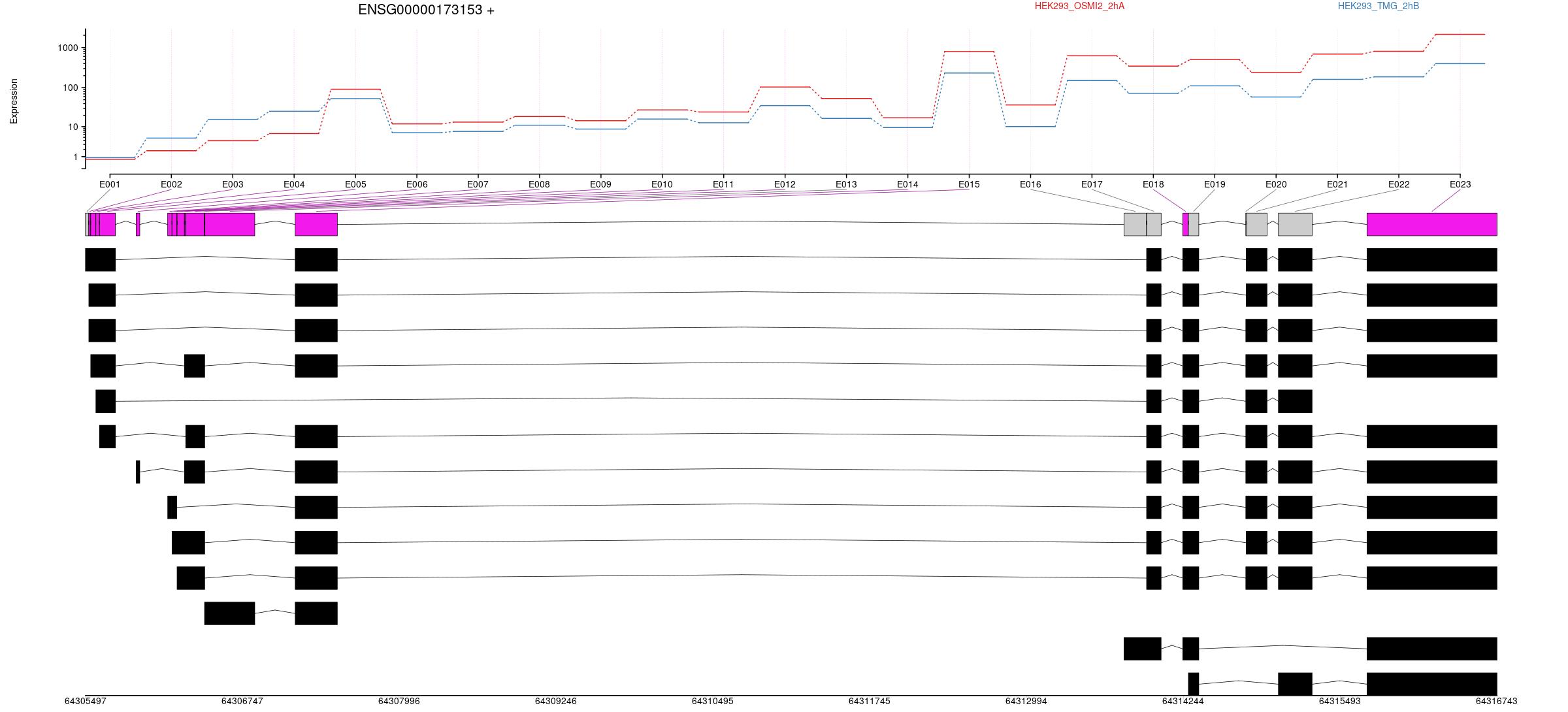Click exon label E004

click(294, 184)
